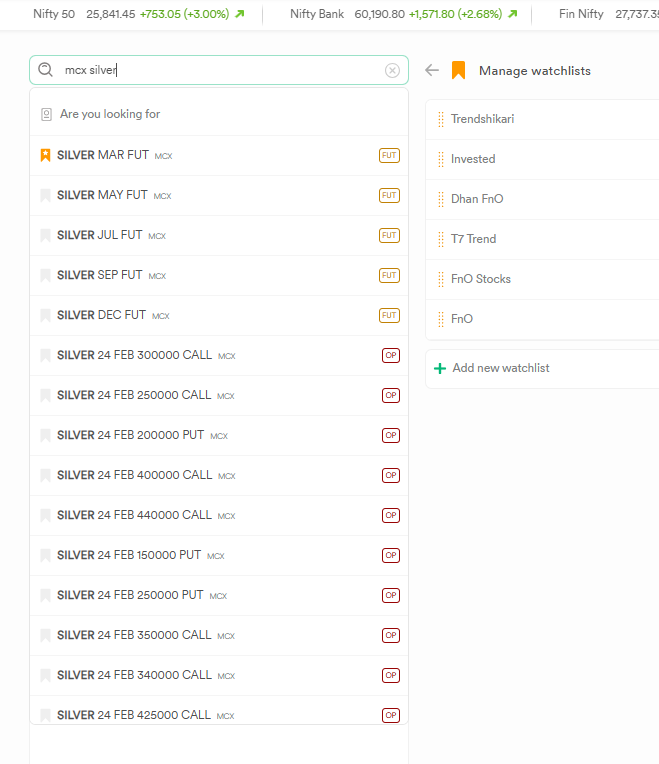The width and height of the screenshot is (659, 764).
Task: Open Nifty Bank index in ticker bar
Action: [317, 14]
